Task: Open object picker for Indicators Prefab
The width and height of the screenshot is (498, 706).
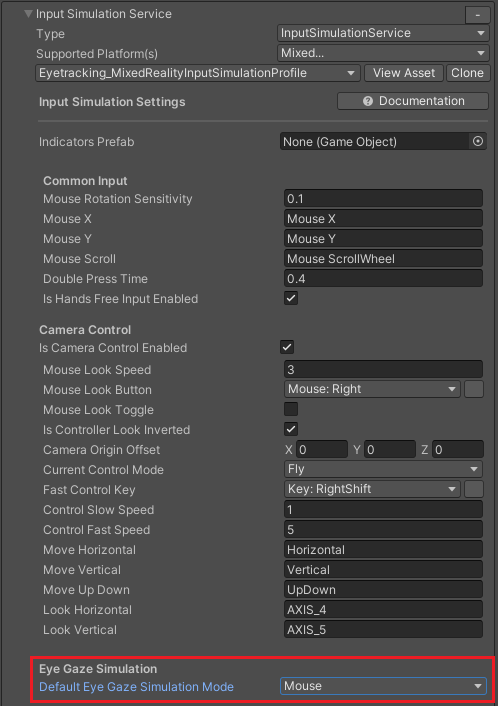Action: (x=478, y=141)
